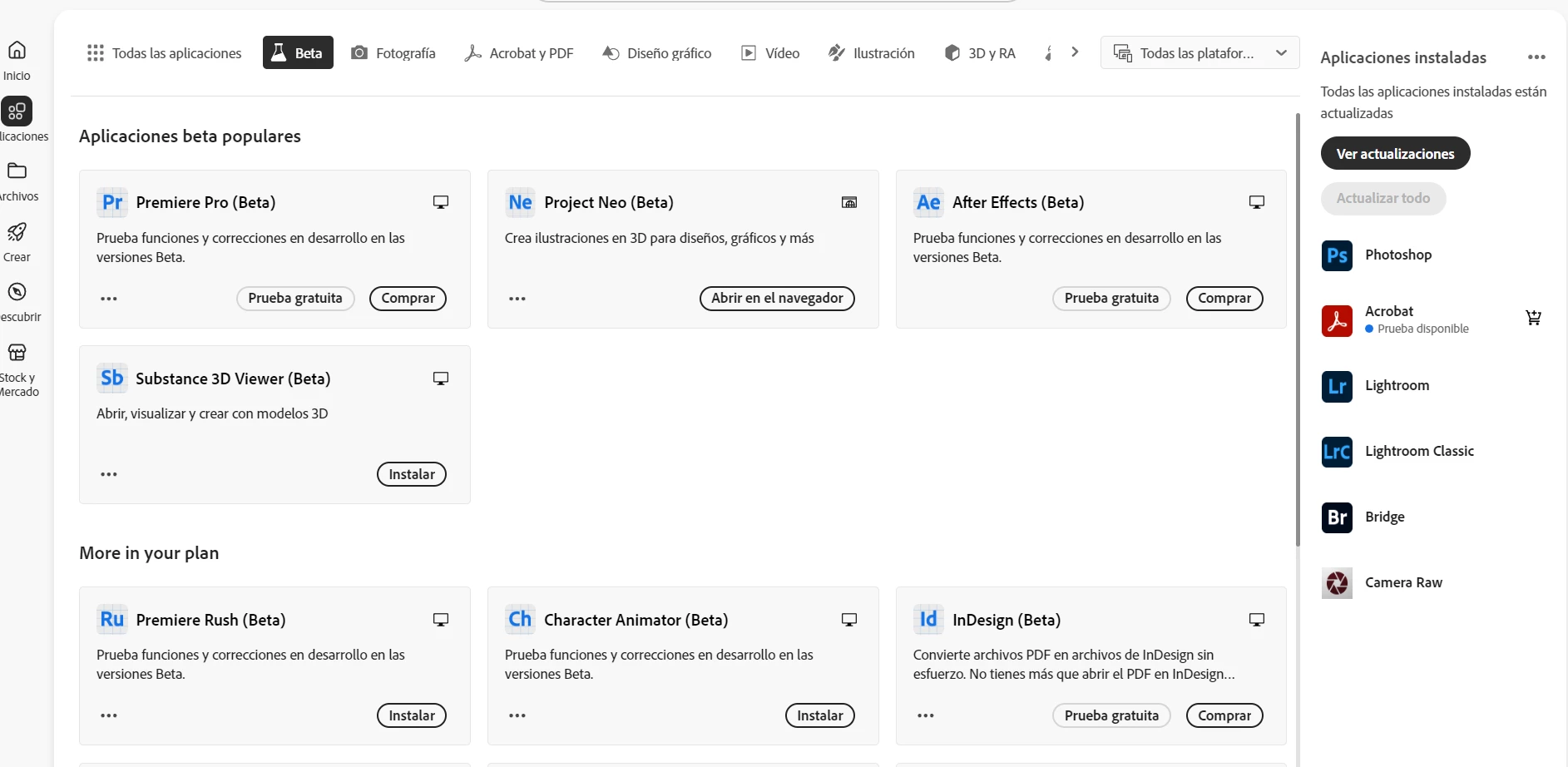The image size is (1568, 767).
Task: Click the Premiere Rush (Beta) icon
Action: (112, 620)
